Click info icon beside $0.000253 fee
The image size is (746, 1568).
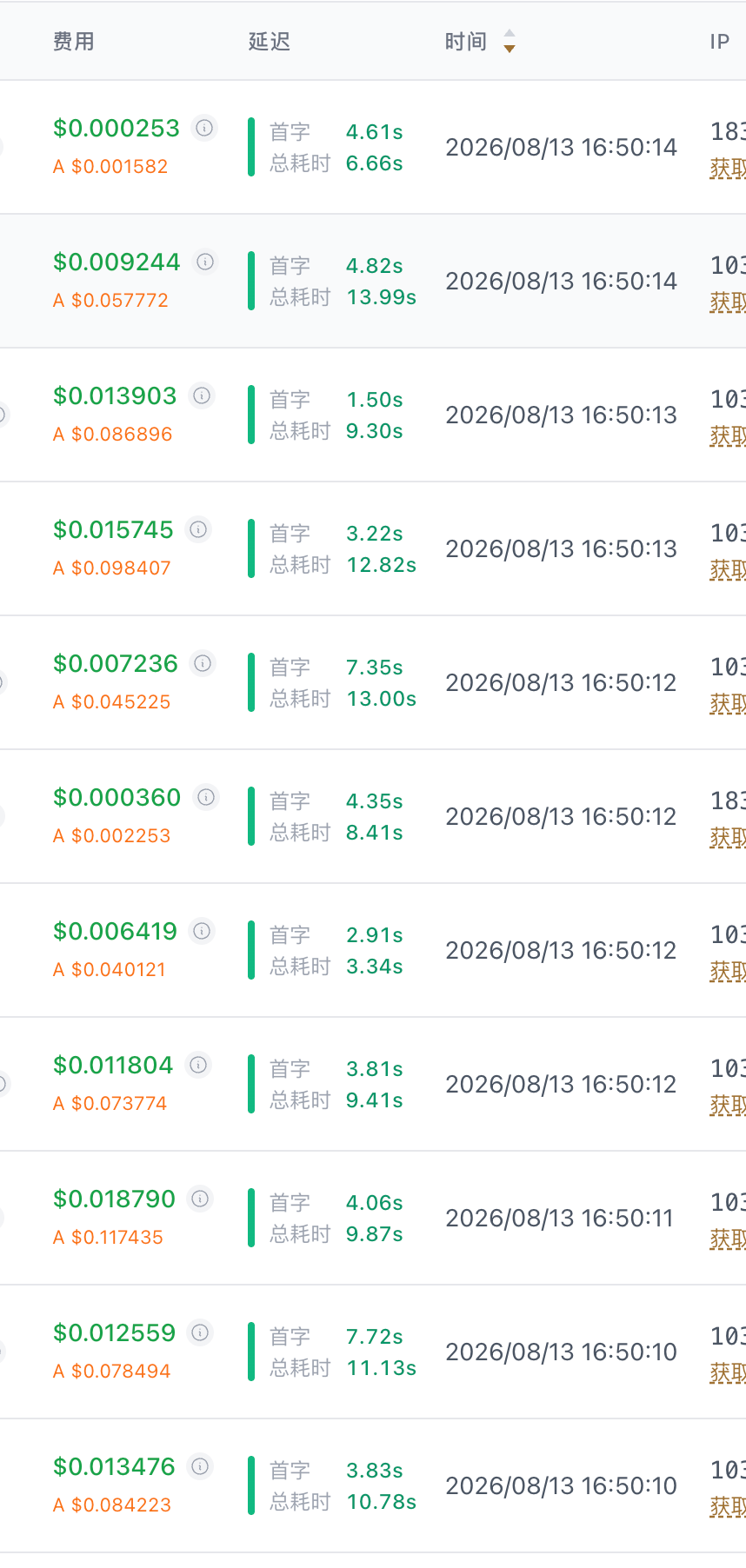pos(204,128)
